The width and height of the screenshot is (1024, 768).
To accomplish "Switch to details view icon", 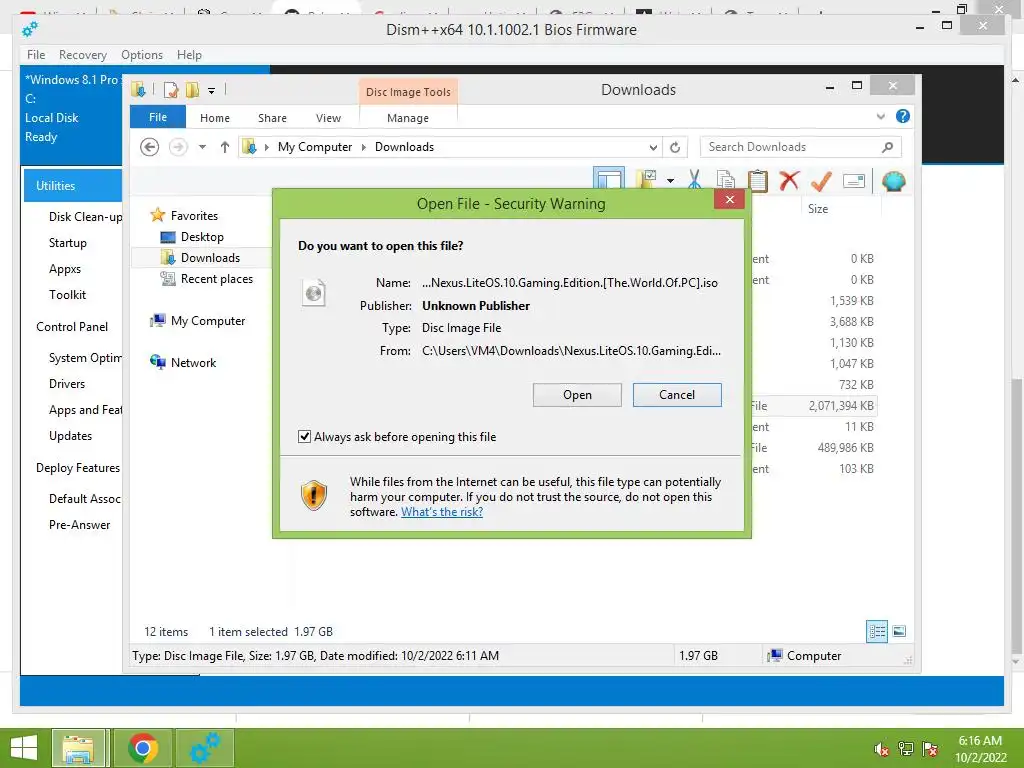I will click(x=877, y=631).
